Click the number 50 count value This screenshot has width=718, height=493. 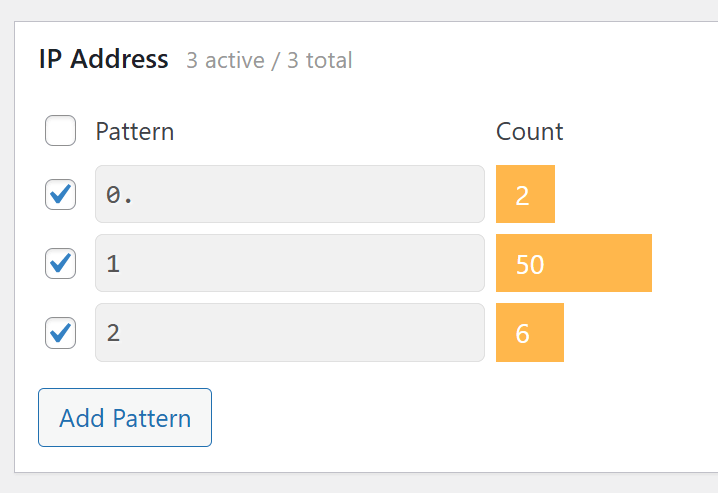coord(530,265)
